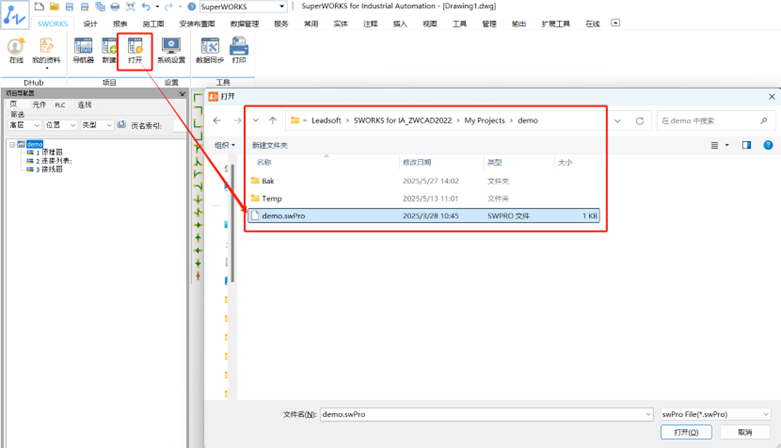The image size is (781, 448).
Task: Click the New drawing icon in quick access toolbar
Action: point(39,6)
